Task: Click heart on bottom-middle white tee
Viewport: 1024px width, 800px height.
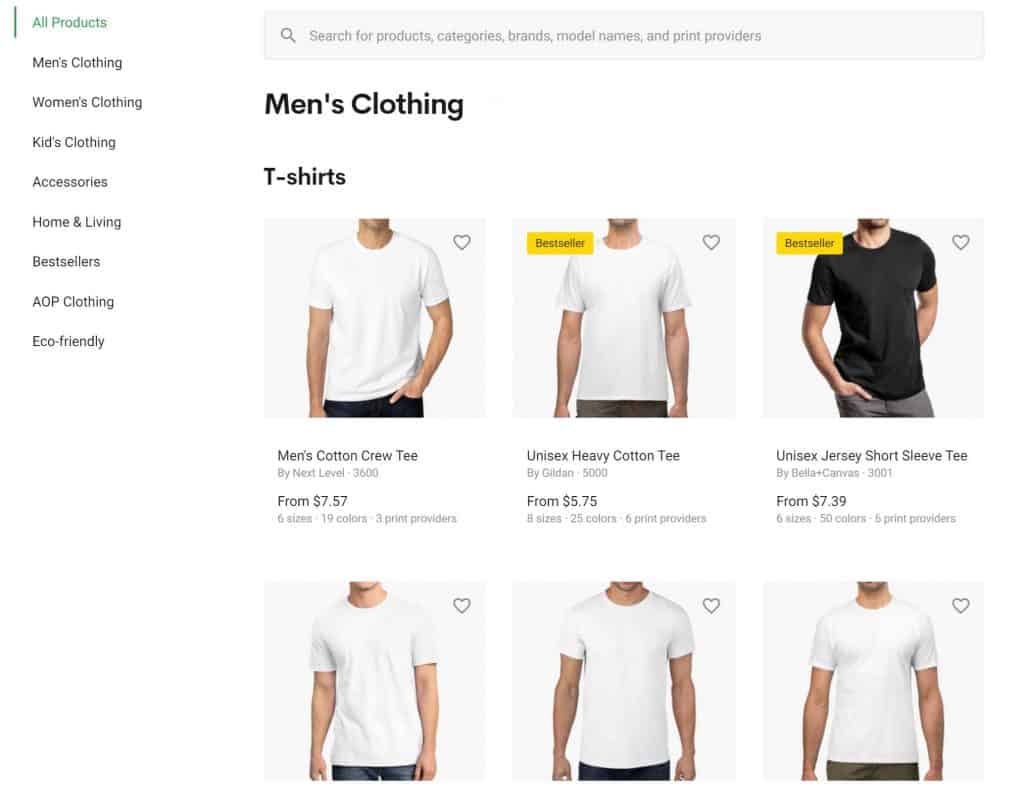Action: point(711,605)
